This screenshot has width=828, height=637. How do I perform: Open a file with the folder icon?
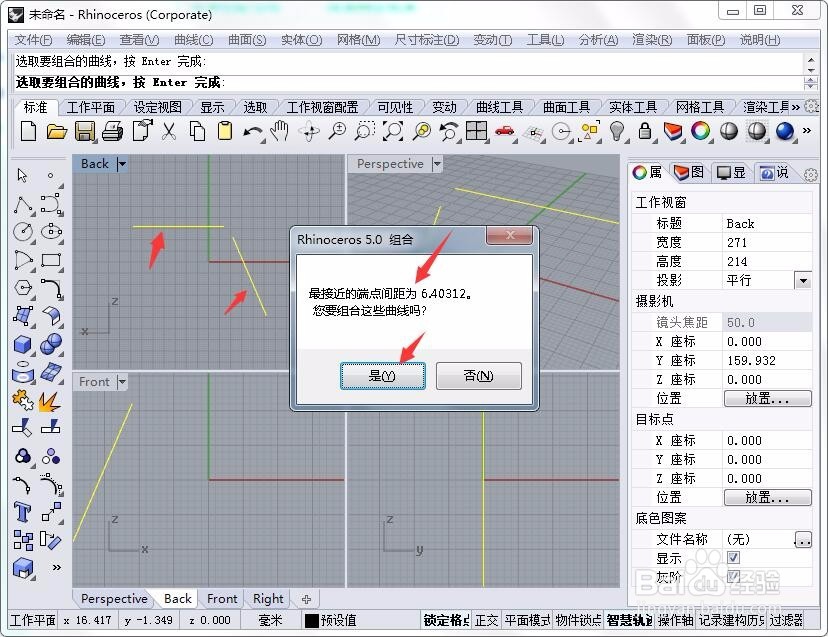57,131
